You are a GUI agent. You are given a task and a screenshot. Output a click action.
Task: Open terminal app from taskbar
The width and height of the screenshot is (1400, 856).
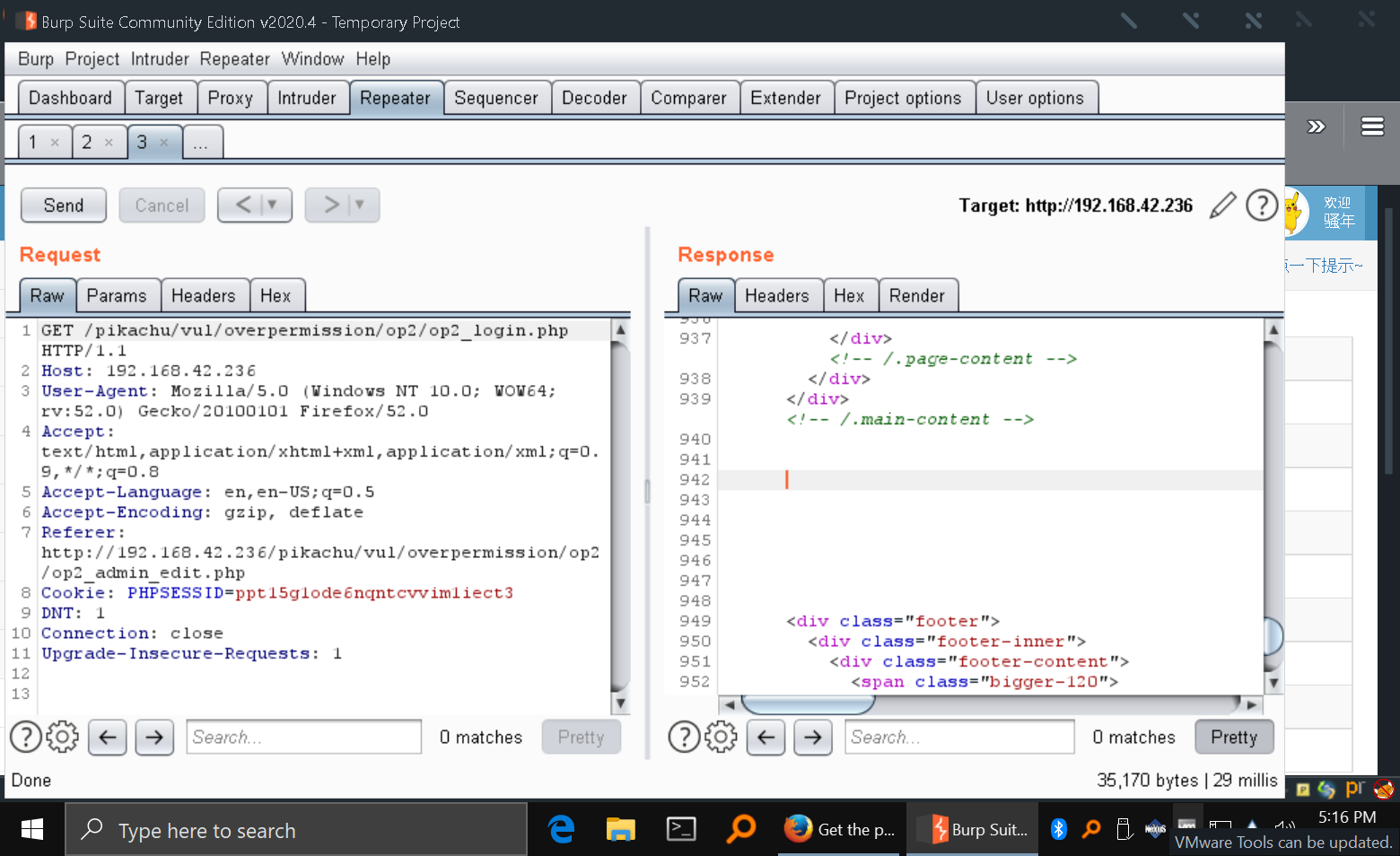click(681, 830)
